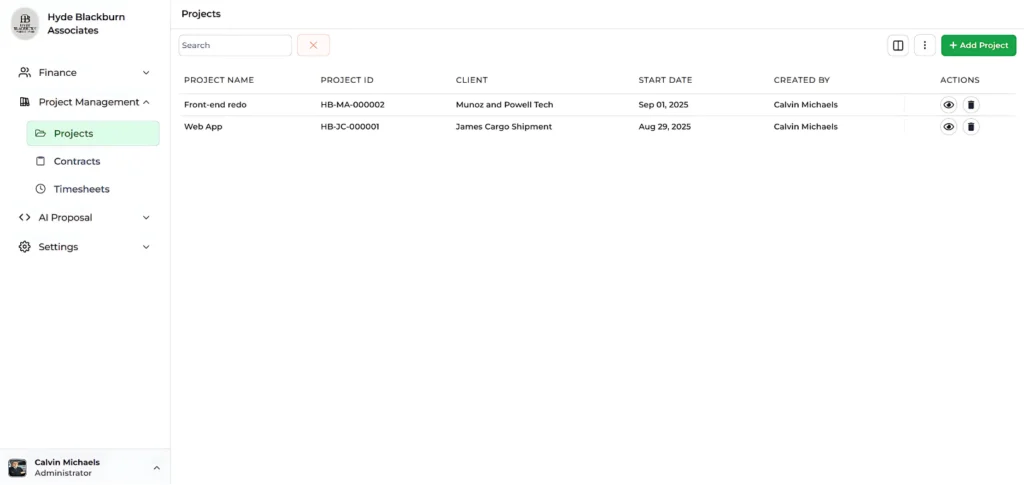Sort by Start Date column header
The width and height of the screenshot is (1024, 485).
[665, 80]
